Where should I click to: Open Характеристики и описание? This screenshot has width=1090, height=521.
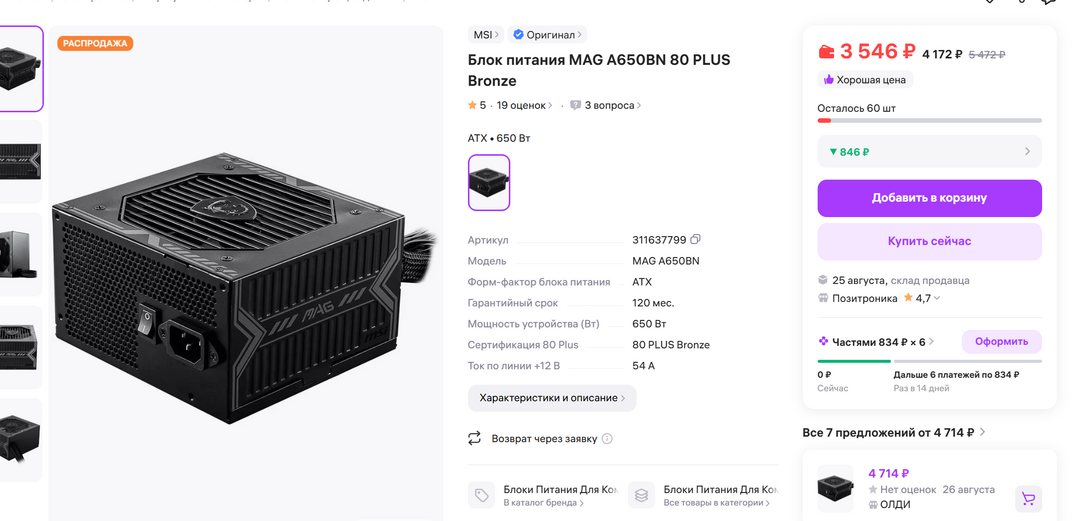(x=551, y=398)
